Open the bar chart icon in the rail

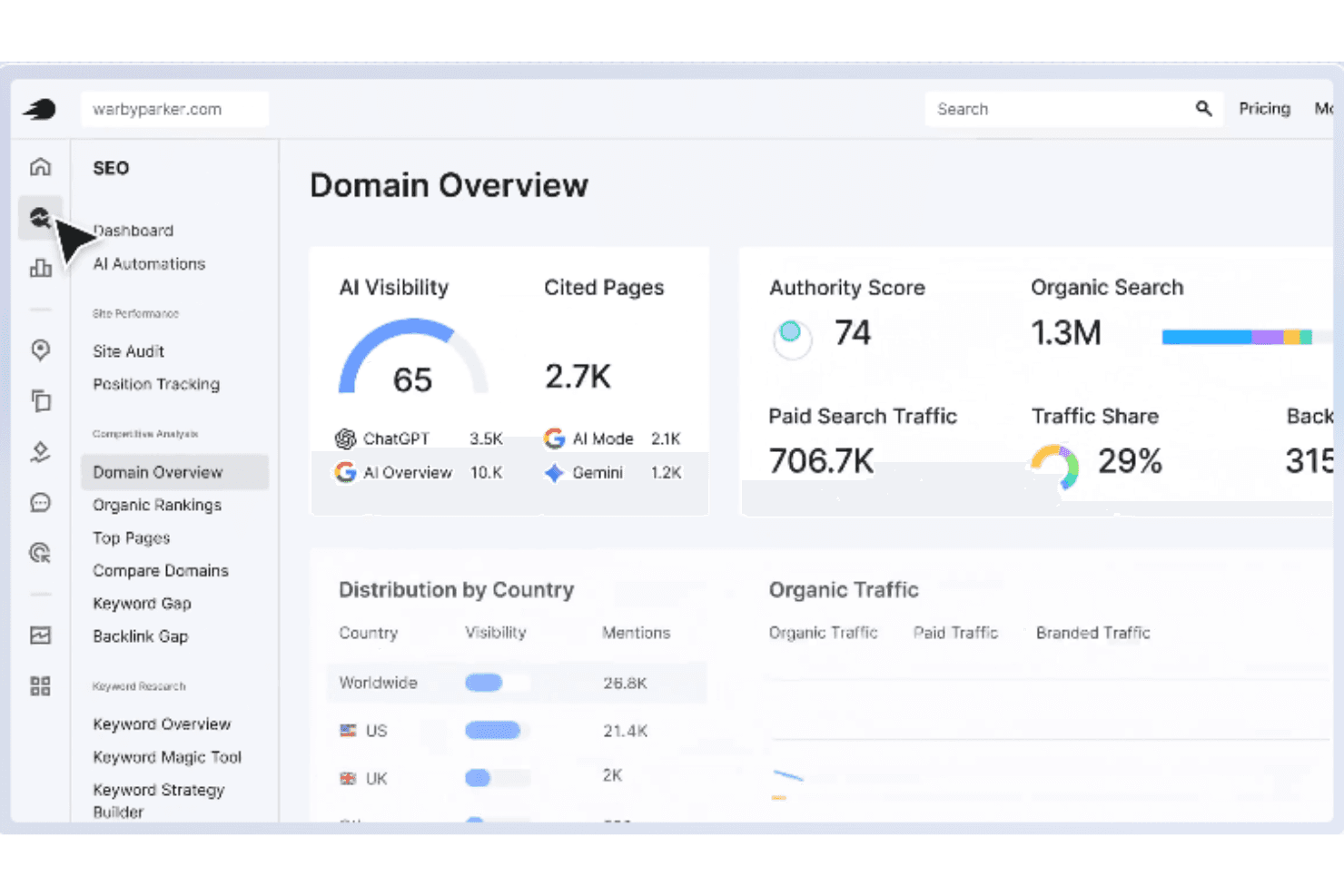click(40, 268)
